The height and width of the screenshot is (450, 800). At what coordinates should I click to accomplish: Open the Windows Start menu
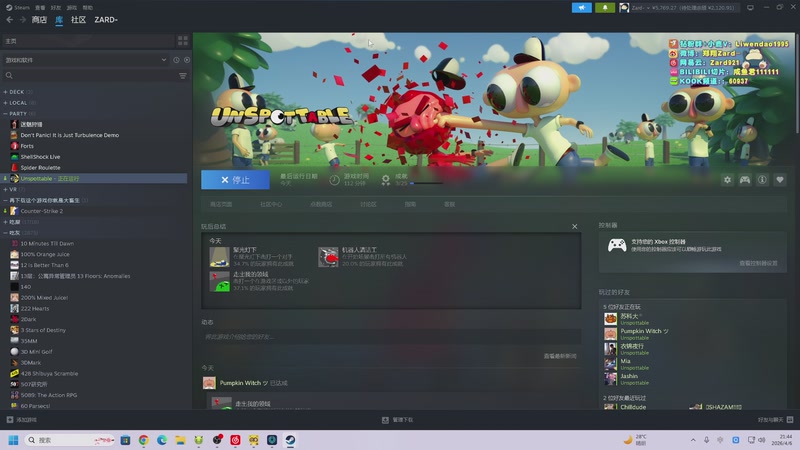pyautogui.click(x=13, y=440)
